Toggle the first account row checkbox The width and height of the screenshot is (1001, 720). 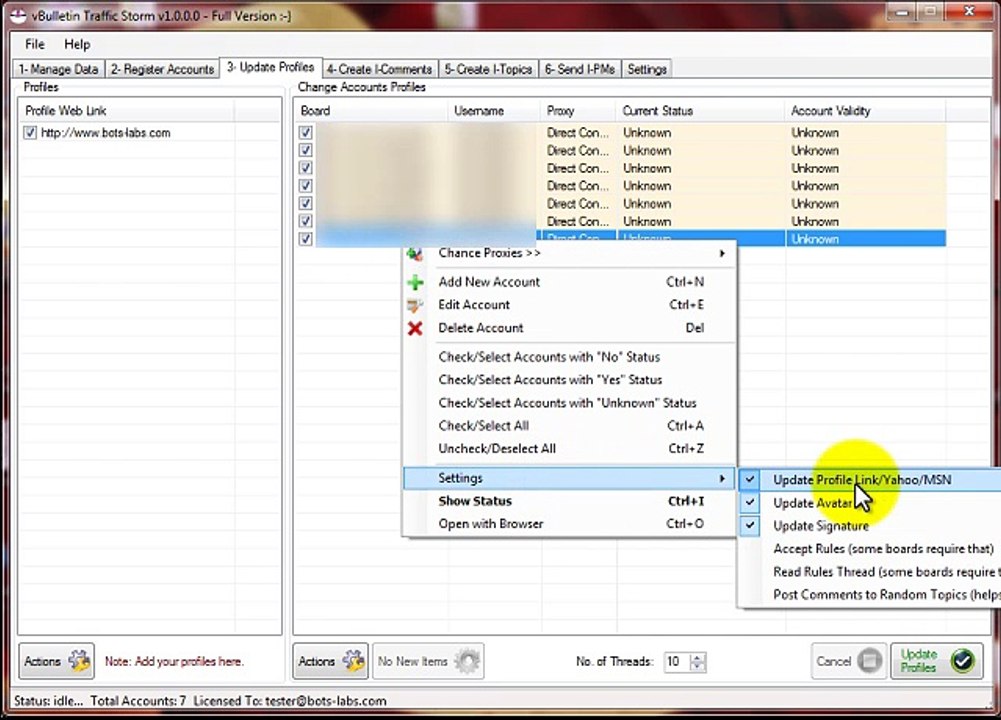tap(306, 133)
